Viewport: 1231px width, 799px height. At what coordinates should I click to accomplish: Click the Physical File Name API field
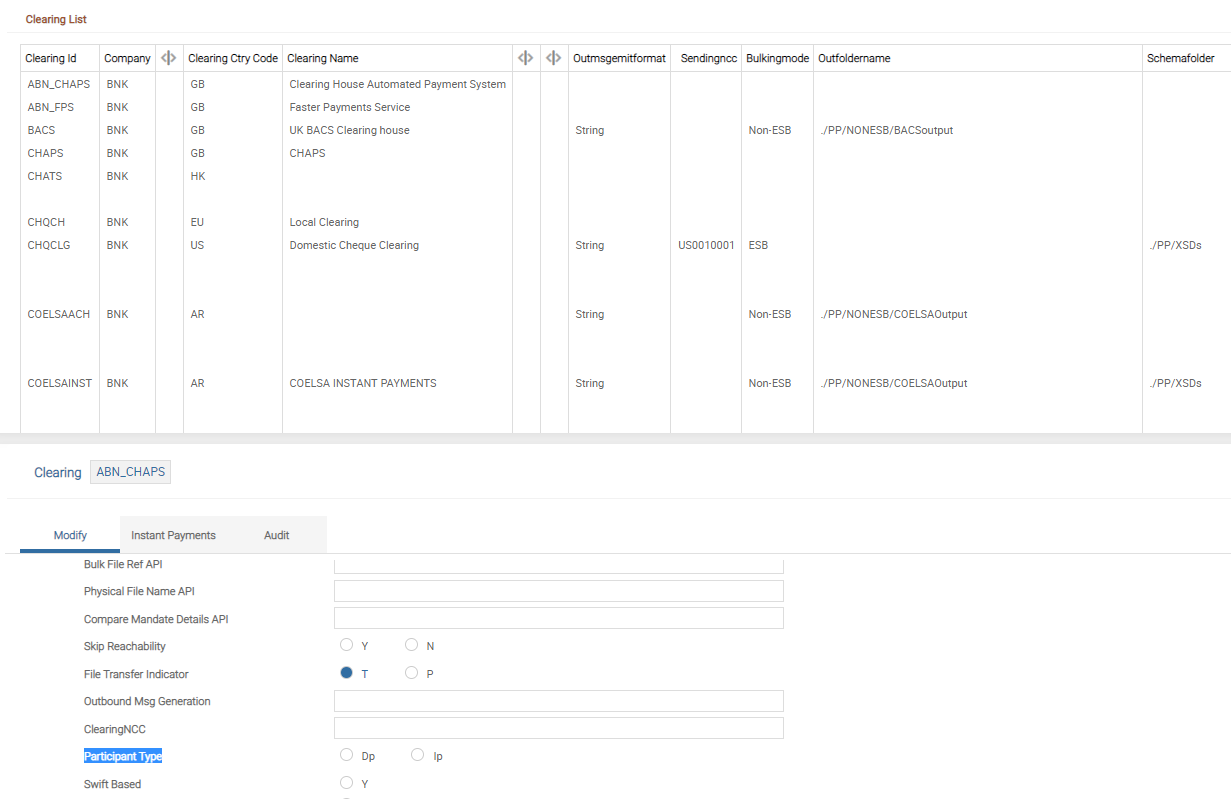[558, 591]
